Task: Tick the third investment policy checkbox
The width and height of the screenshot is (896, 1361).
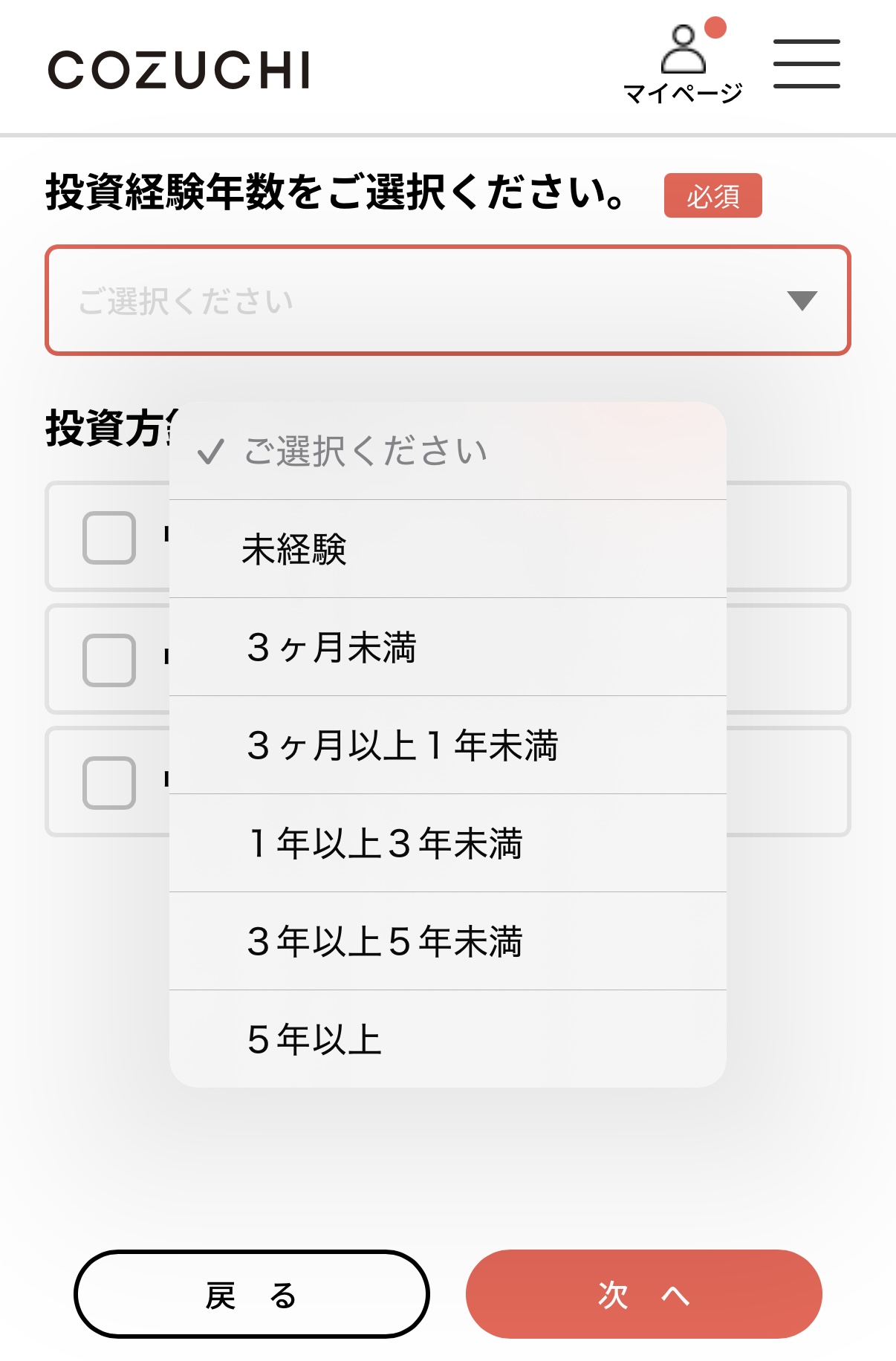Action: click(109, 782)
